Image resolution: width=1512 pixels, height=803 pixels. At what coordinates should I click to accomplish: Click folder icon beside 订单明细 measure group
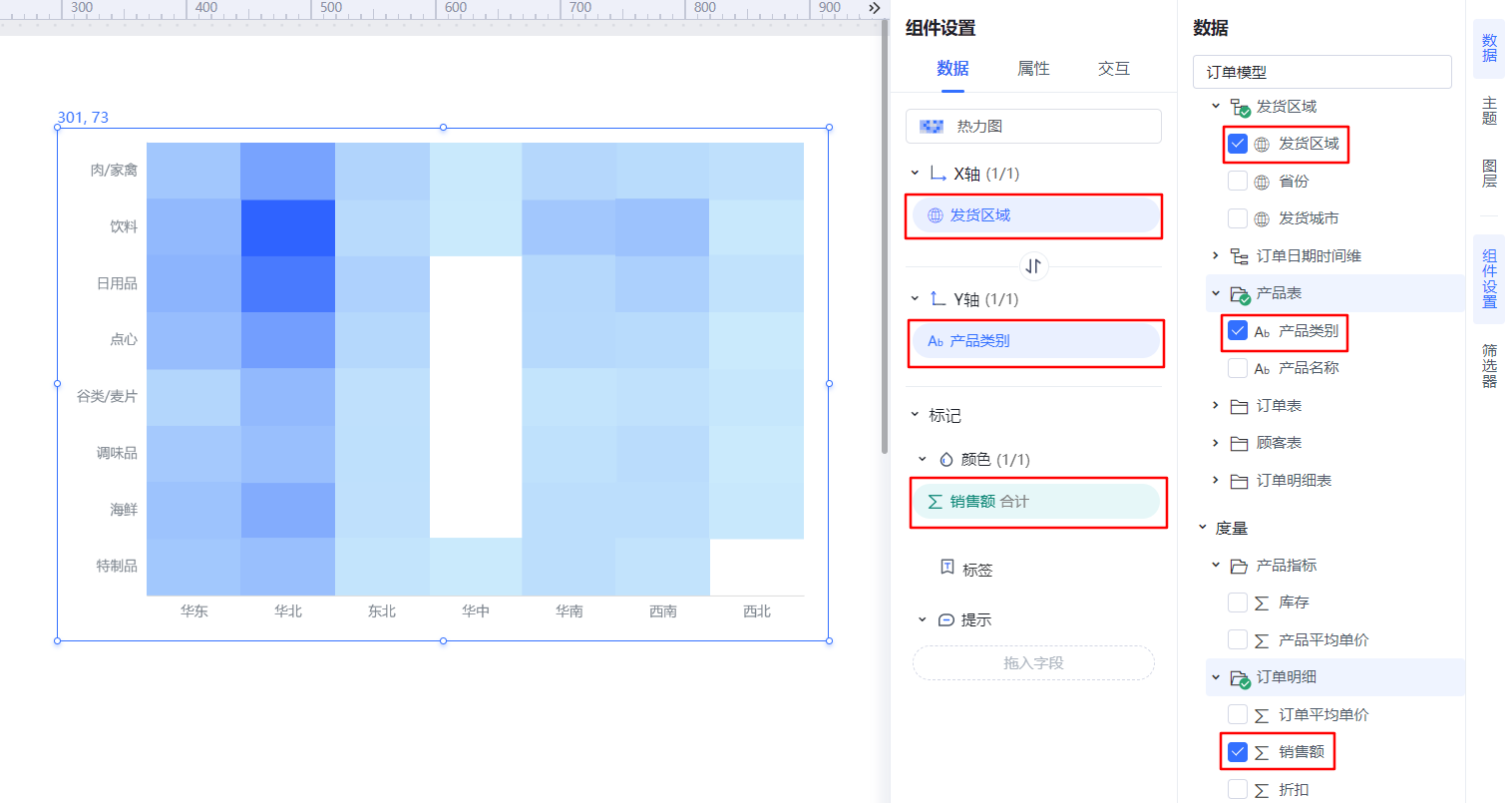1240,678
